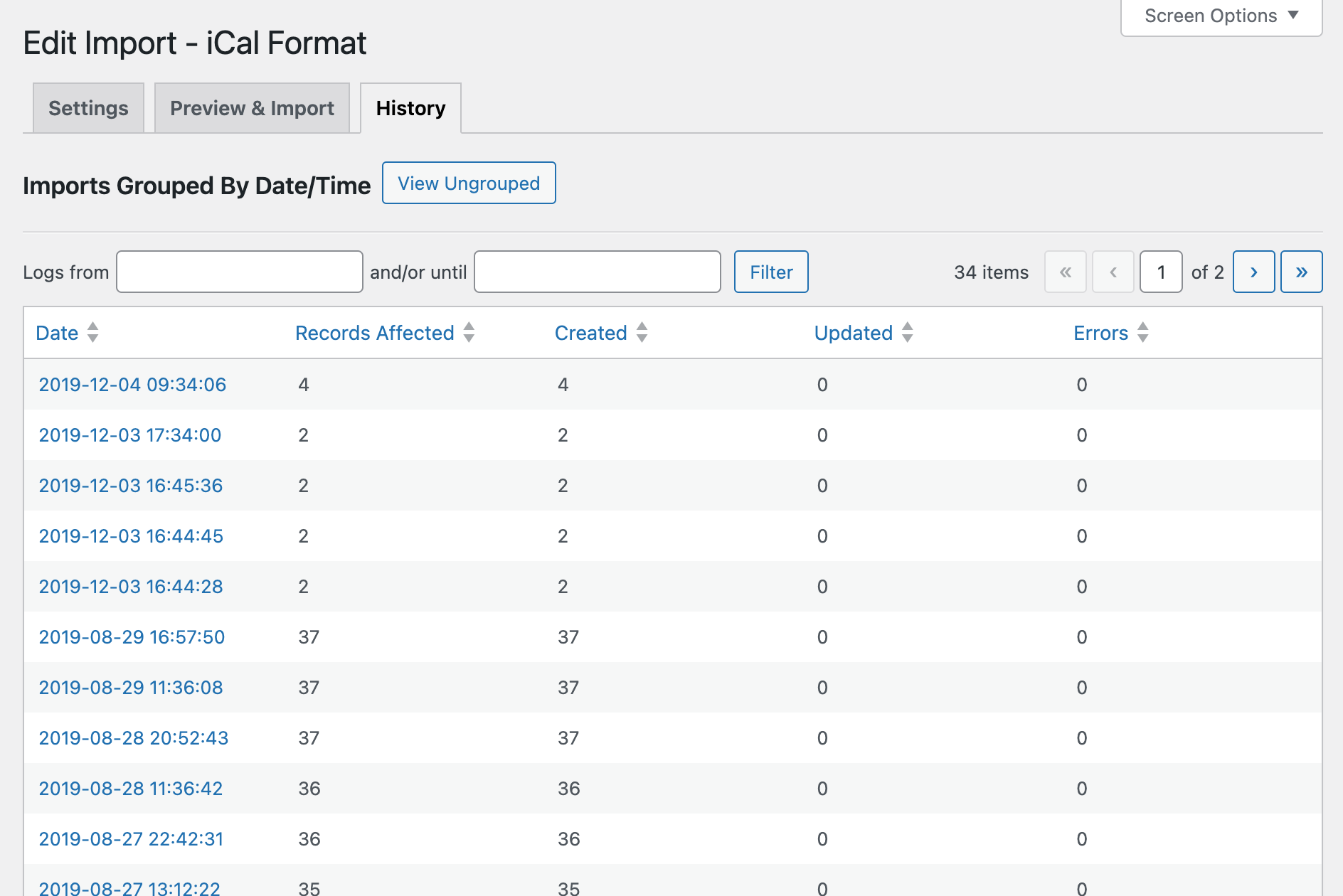Click the View Ungrouped button
This screenshot has height=896, width=1343.
(469, 183)
